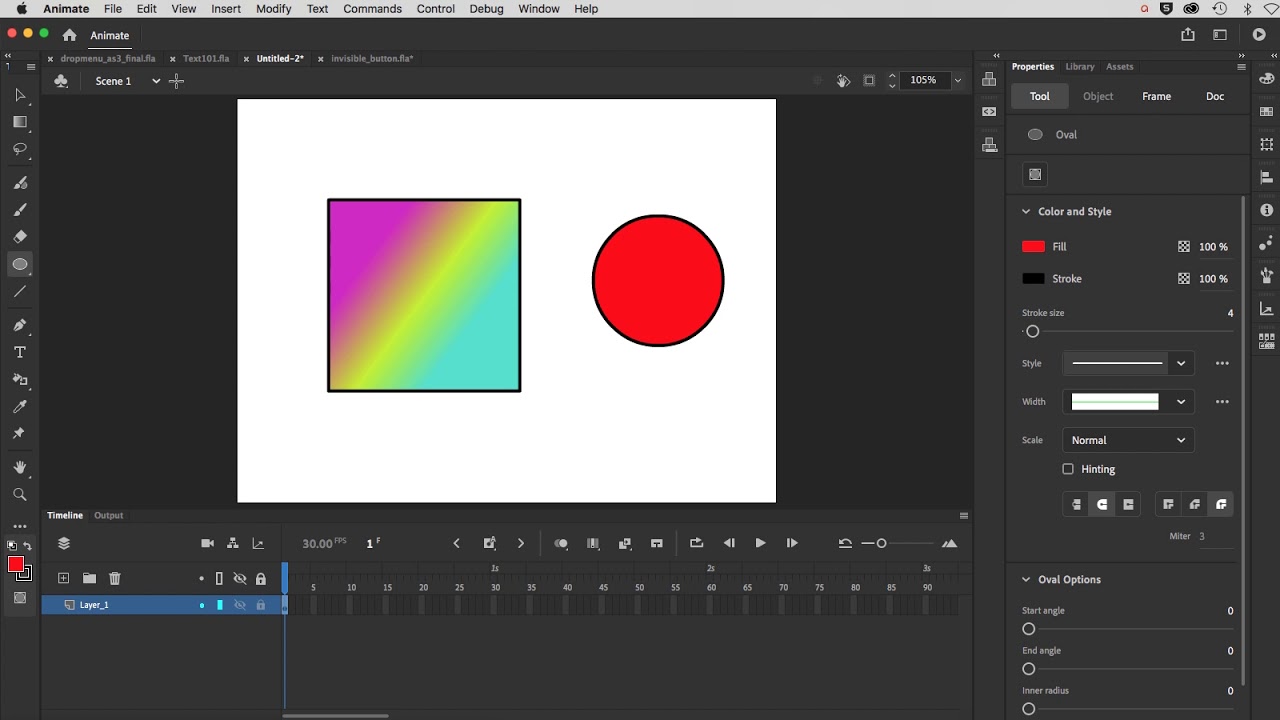Viewport: 1280px width, 720px height.
Task: Switch to the Output tab
Action: 108,516
